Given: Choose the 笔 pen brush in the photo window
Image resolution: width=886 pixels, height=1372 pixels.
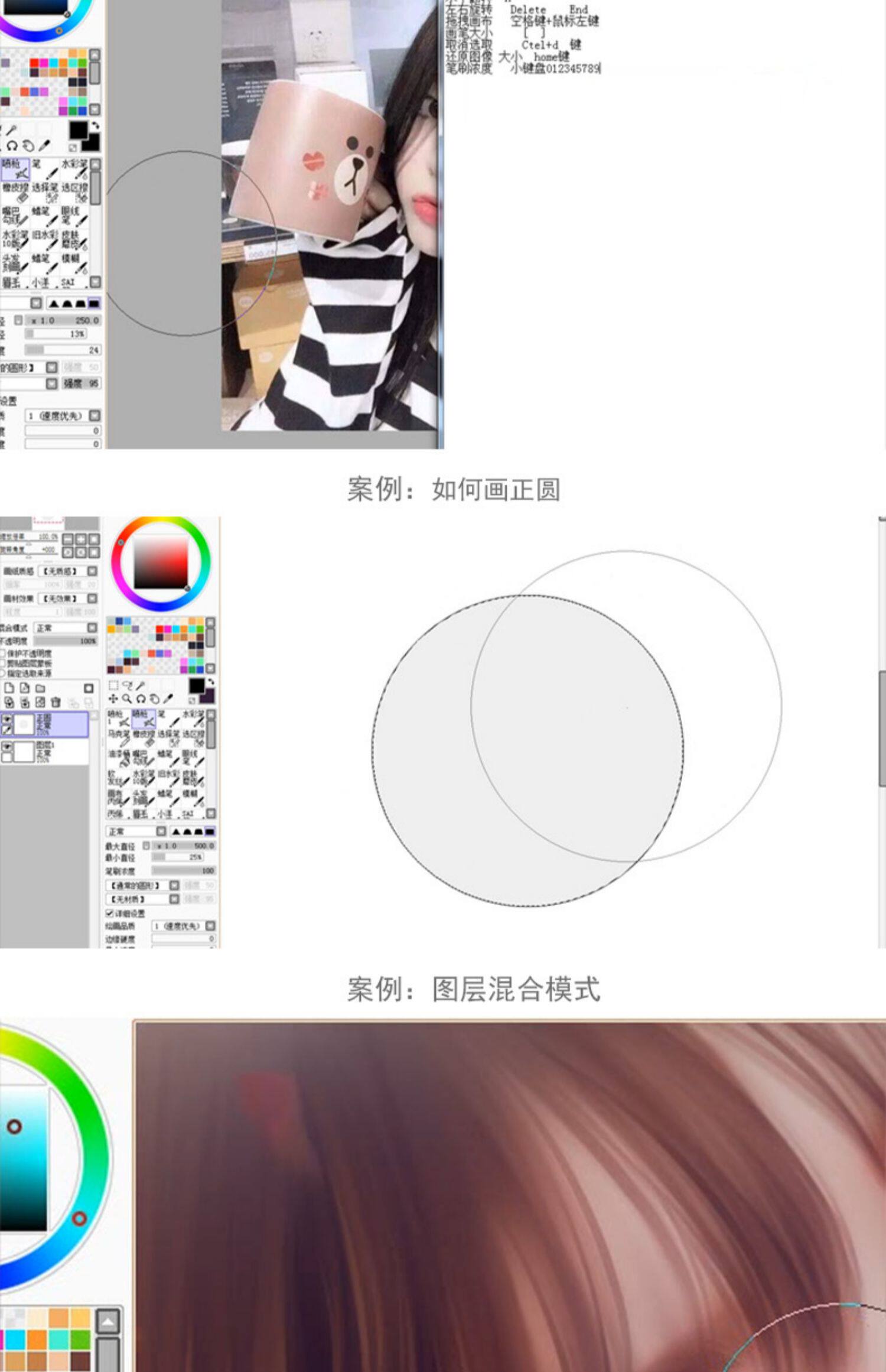Looking at the screenshot, I should tap(45, 168).
